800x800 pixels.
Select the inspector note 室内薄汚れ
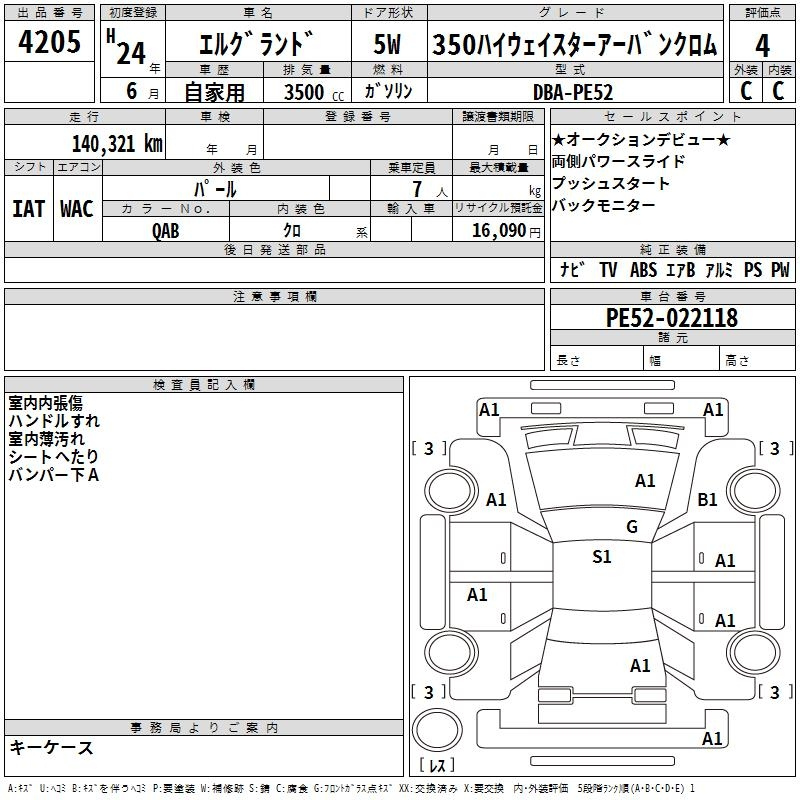[x=46, y=439]
